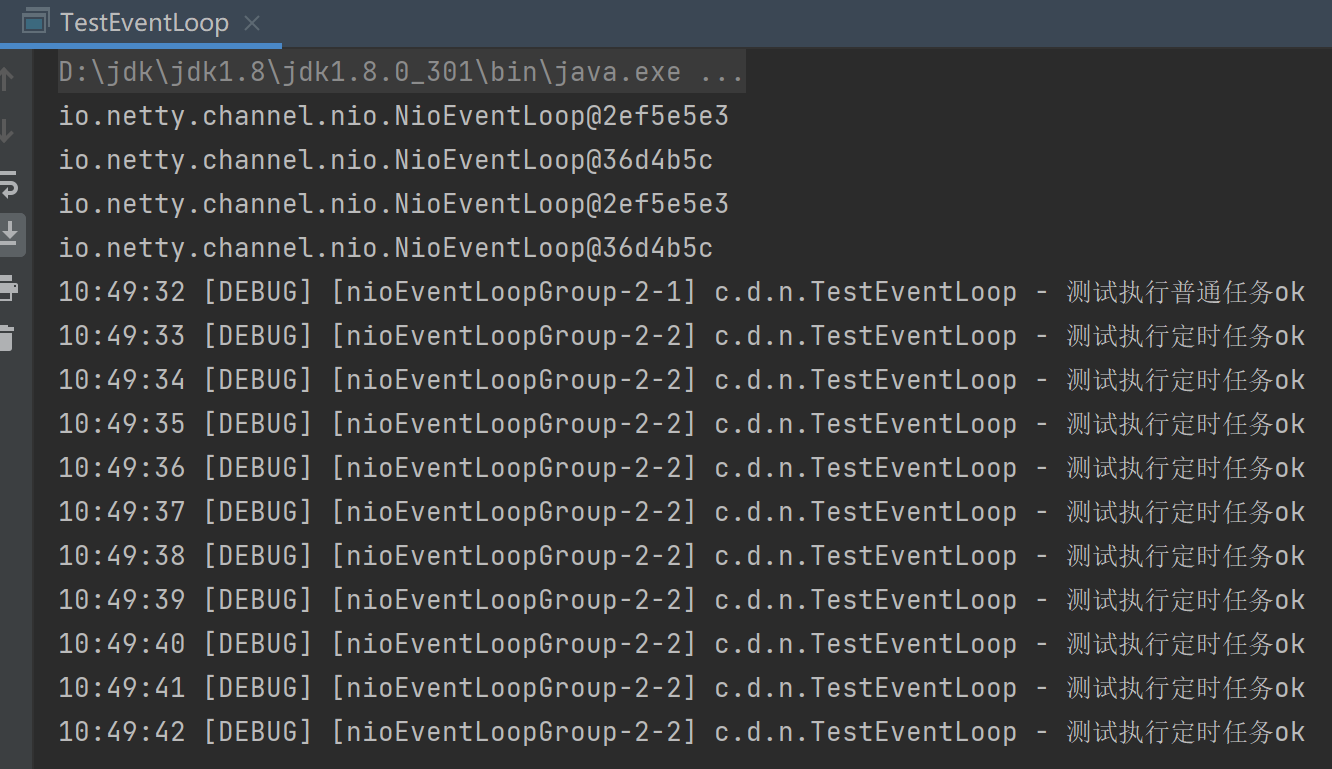Click nioEventLoopGroup-2-1 thread name in log
Image resolution: width=1332 pixels, height=769 pixels.
click(513, 293)
